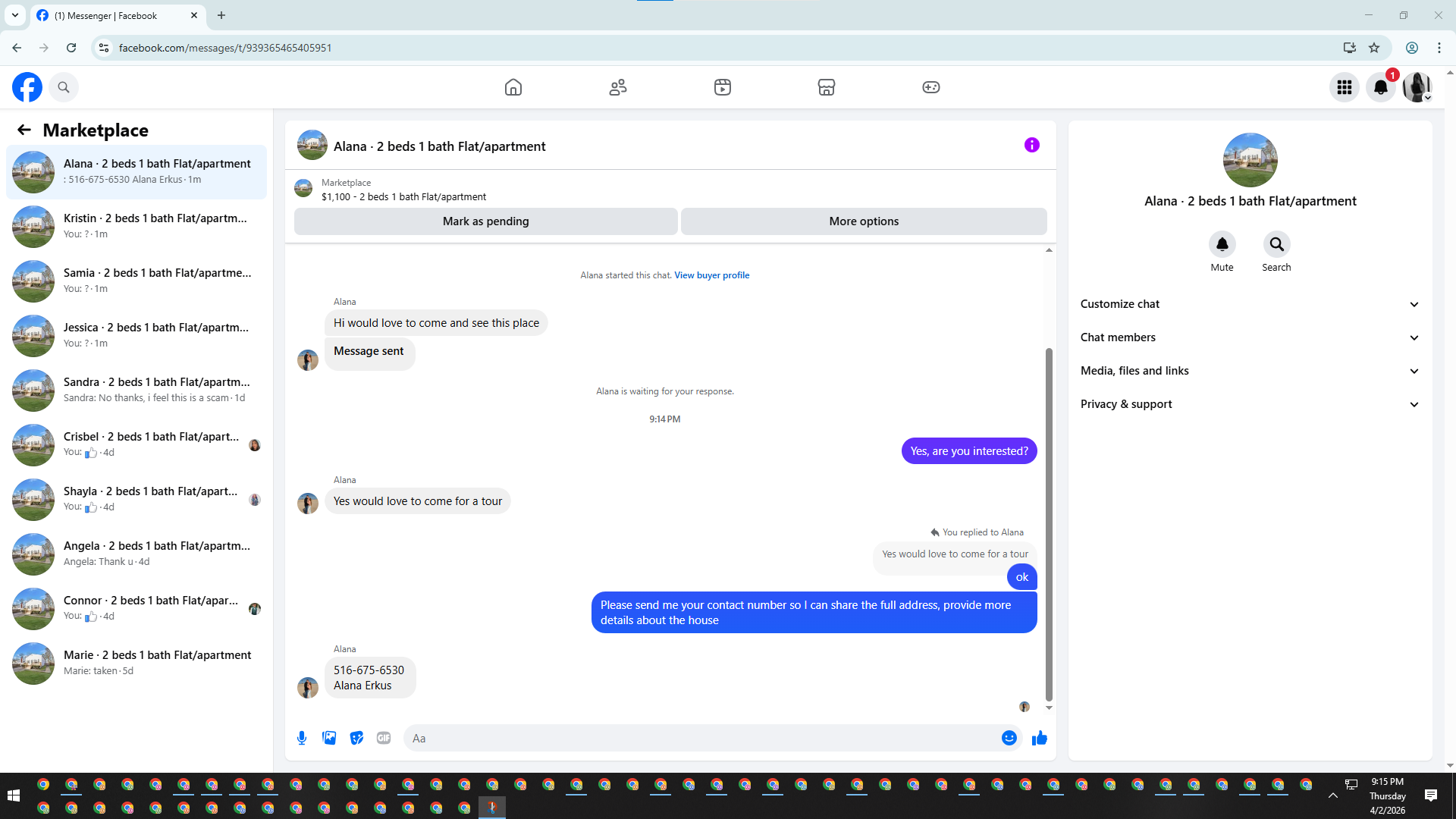The height and width of the screenshot is (819, 1456).
Task: Click the browser address bar URL
Action: pyautogui.click(x=225, y=48)
